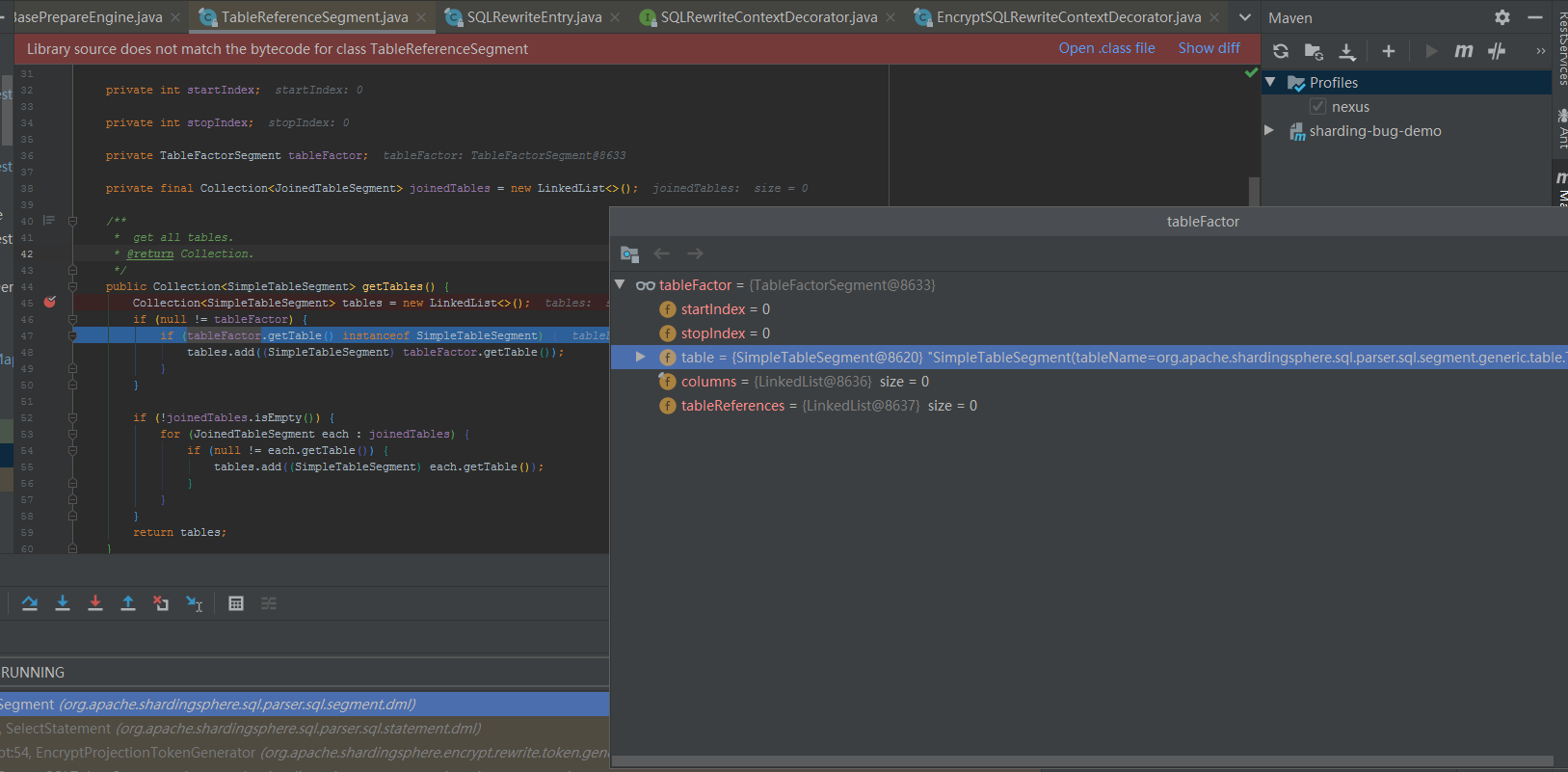Navigate back in tableFactor popup
The height and width of the screenshot is (772, 1568).
[x=662, y=253]
